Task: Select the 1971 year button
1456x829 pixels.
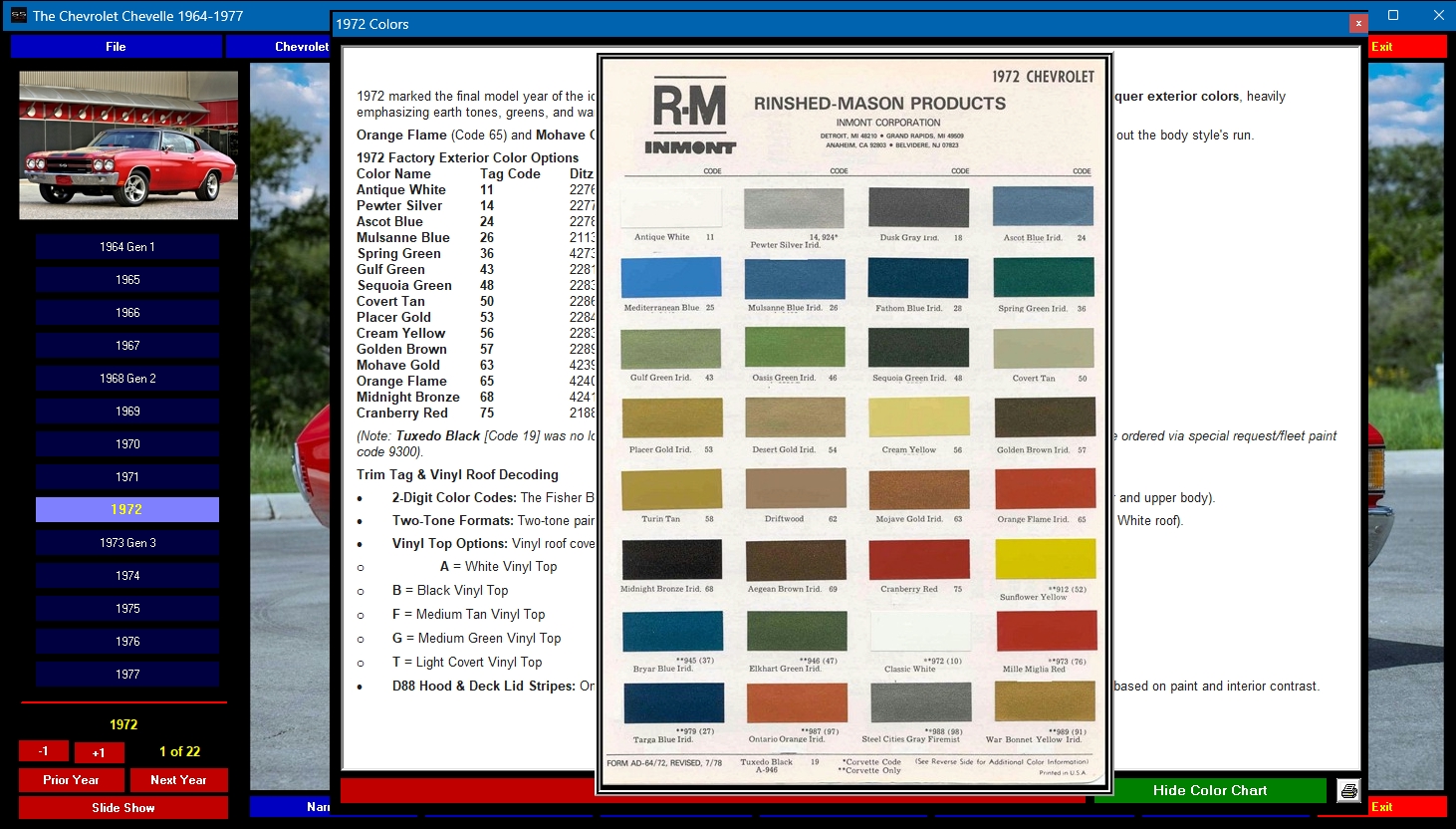Action: (127, 477)
